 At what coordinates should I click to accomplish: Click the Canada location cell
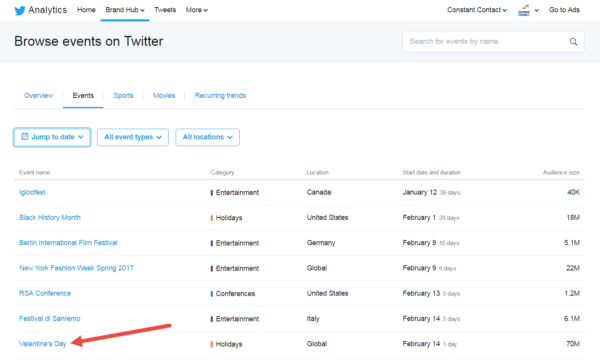[318, 192]
